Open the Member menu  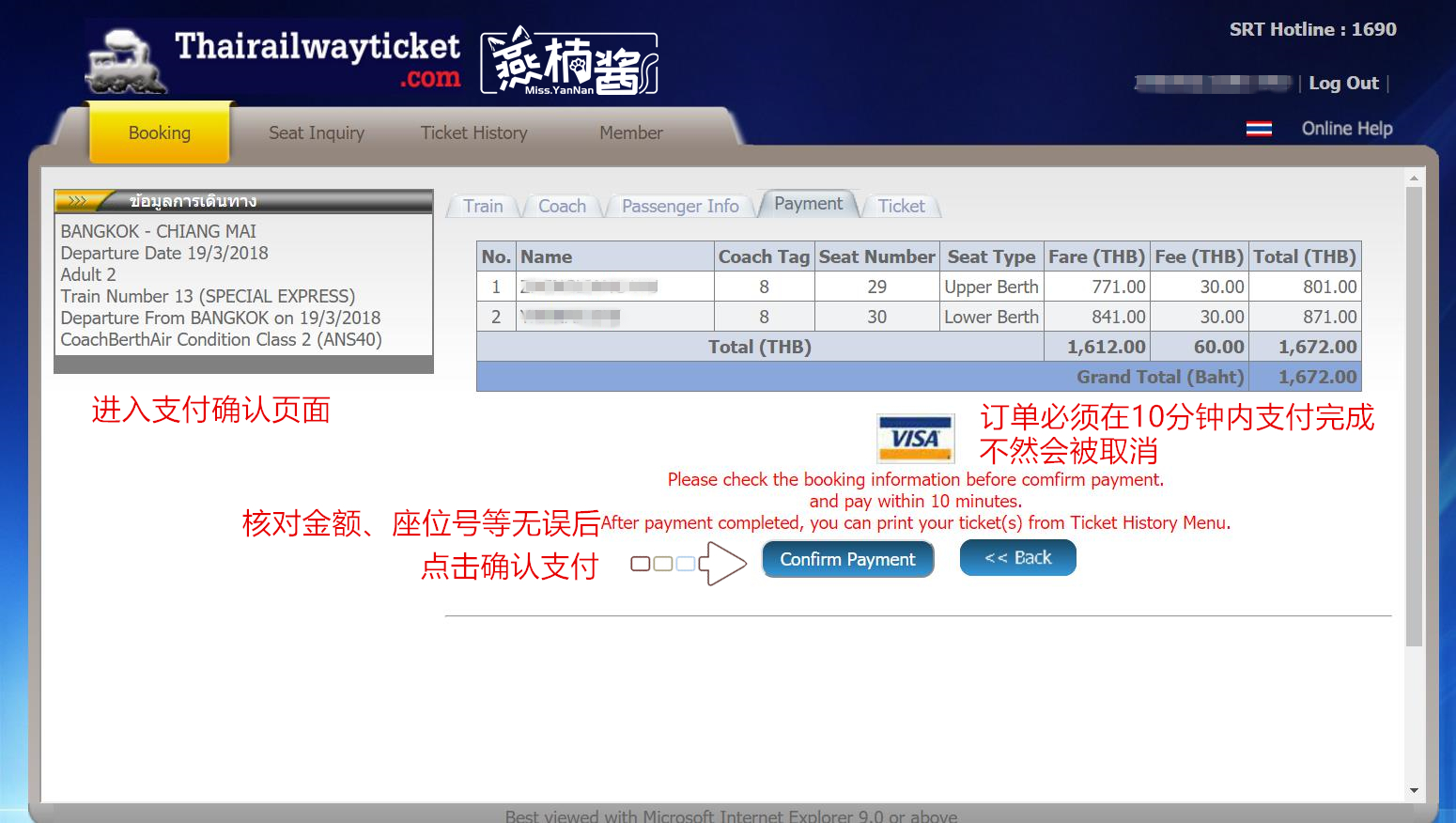click(x=631, y=132)
